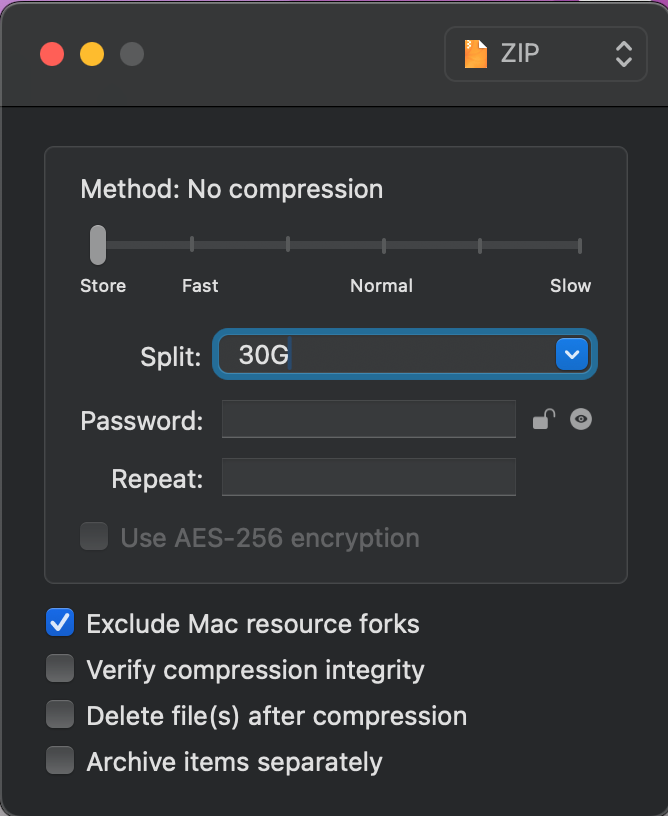
Task: Click the orange ZIP file format icon
Action: pos(476,54)
